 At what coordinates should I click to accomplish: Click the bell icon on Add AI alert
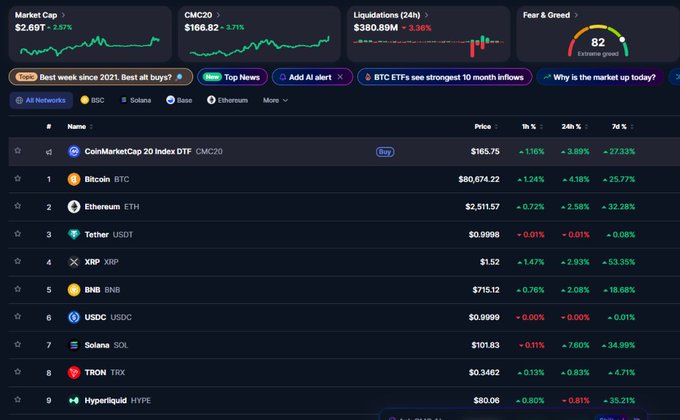click(x=282, y=77)
